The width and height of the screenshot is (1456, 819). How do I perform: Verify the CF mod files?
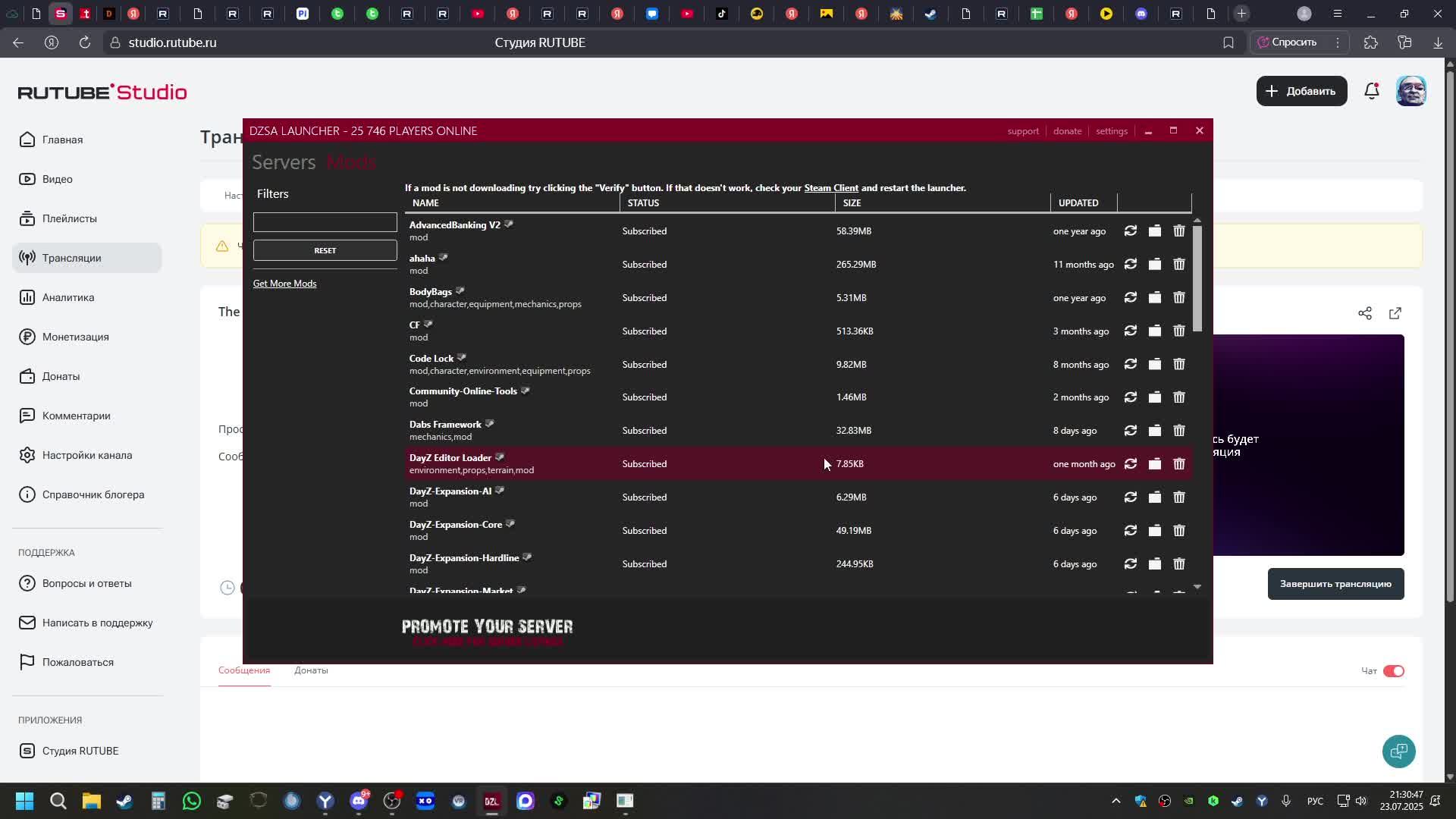point(1130,331)
